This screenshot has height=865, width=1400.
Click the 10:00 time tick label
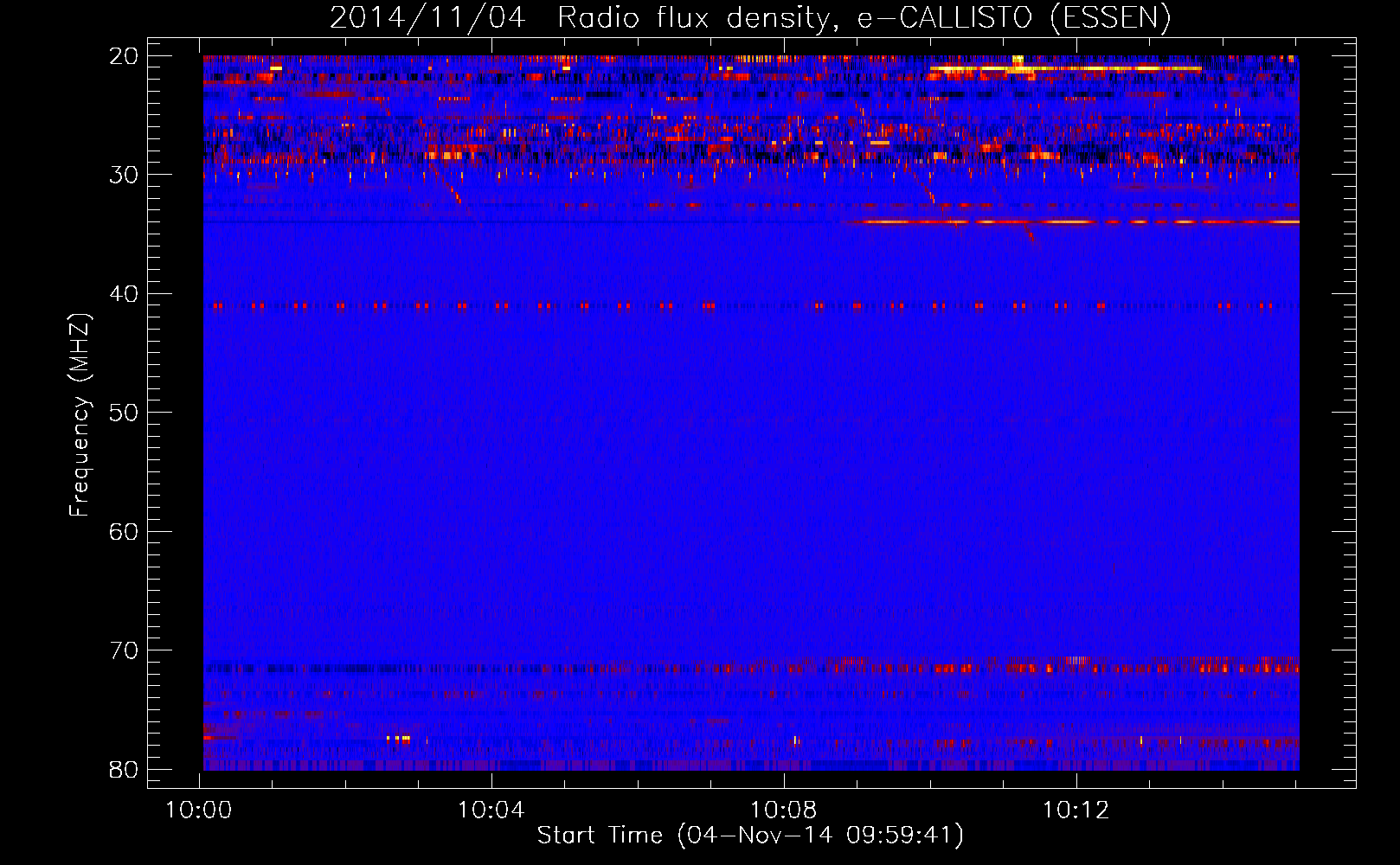pos(199,811)
